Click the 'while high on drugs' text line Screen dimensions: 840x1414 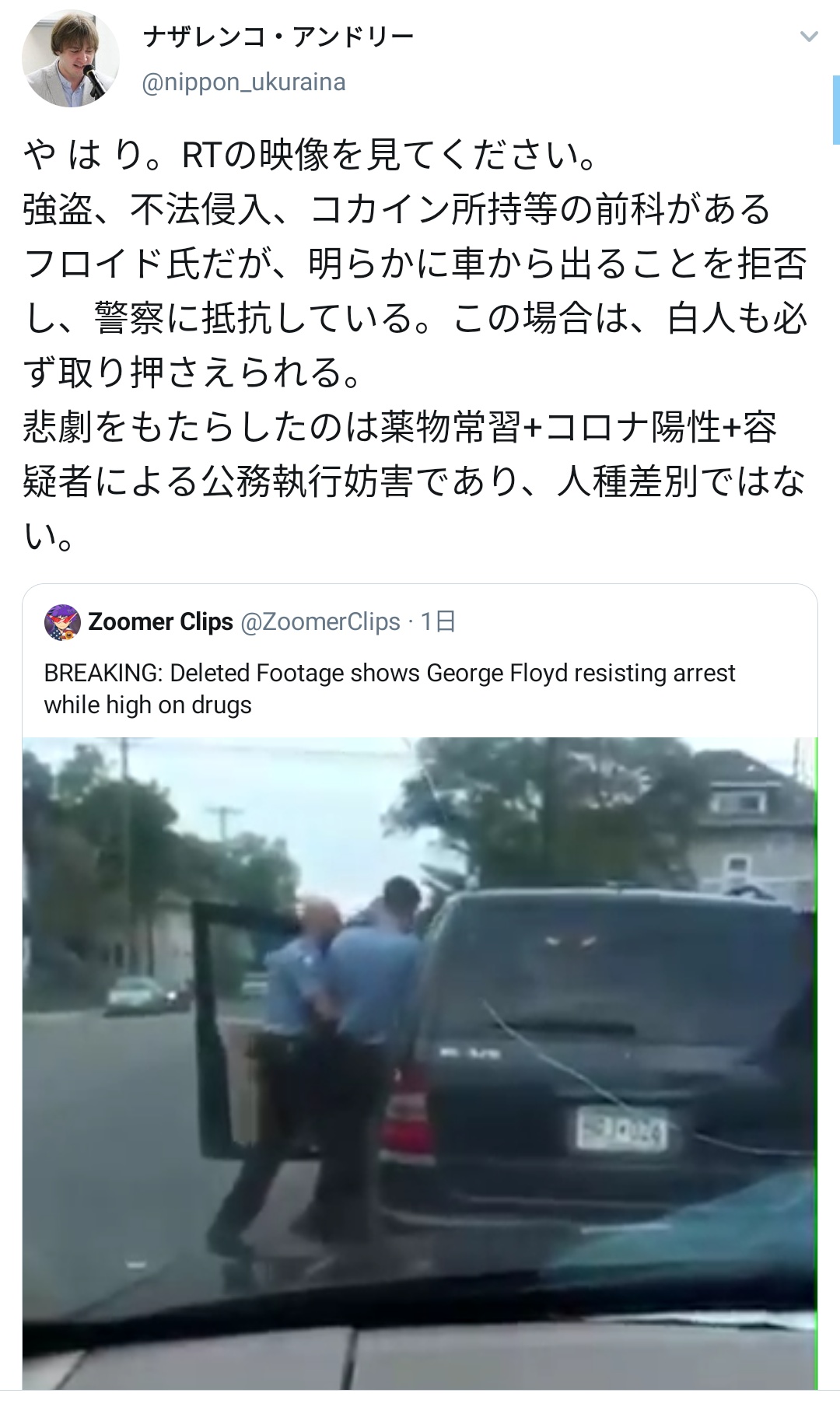click(x=148, y=705)
